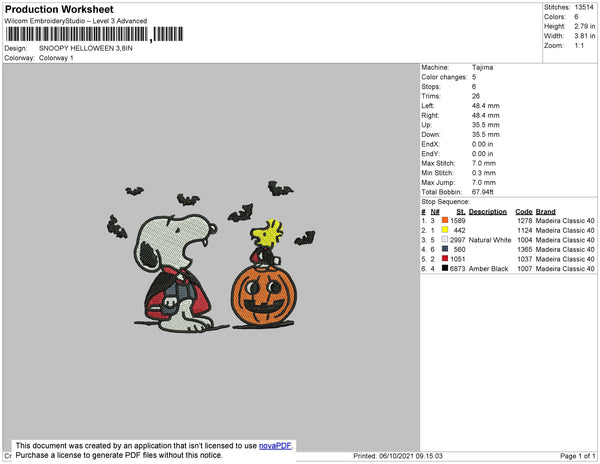Click the 'St.' column header
Image resolution: width=600 pixels, height=464 pixels.
461,212
